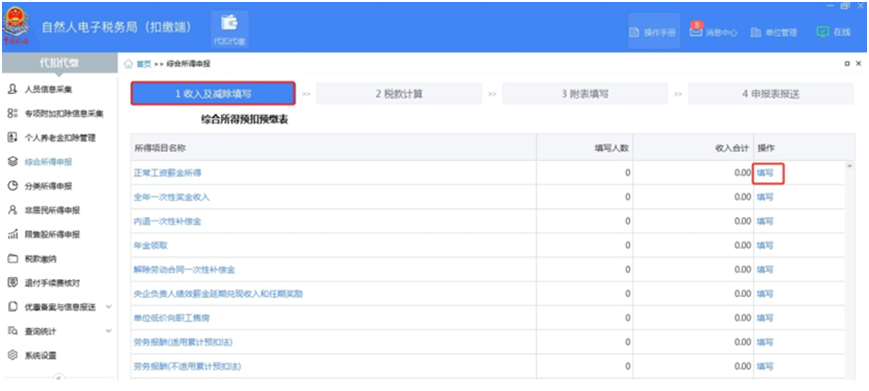
Task: Click the 首页 breadcrumb link
Action: 144,64
